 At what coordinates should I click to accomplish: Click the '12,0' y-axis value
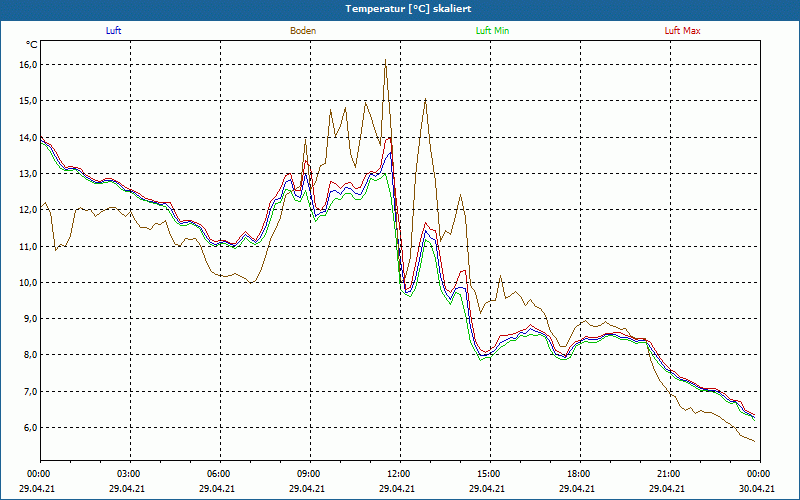[29, 210]
